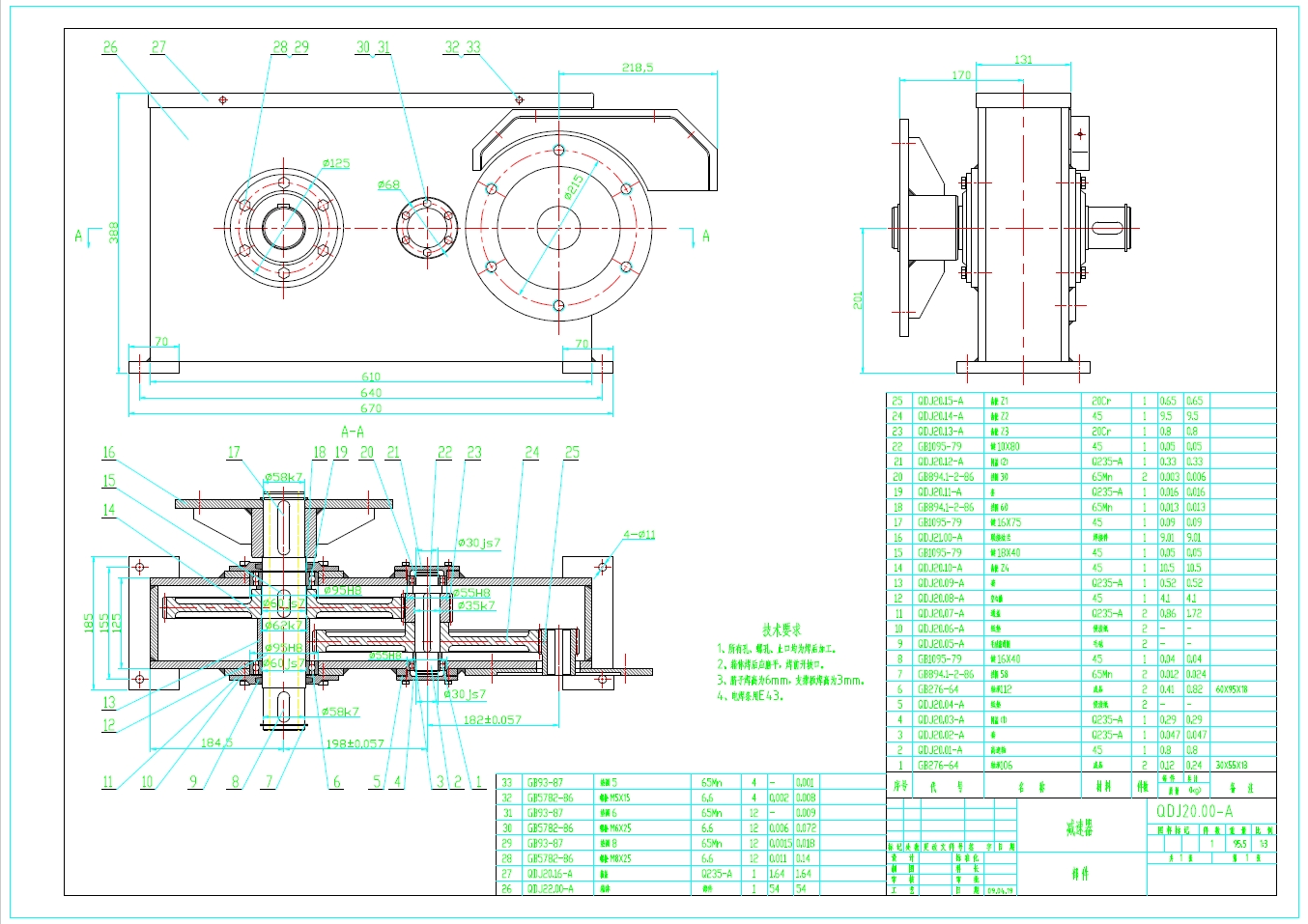Click the M8X25 bolt cell in row 28

click(615, 858)
